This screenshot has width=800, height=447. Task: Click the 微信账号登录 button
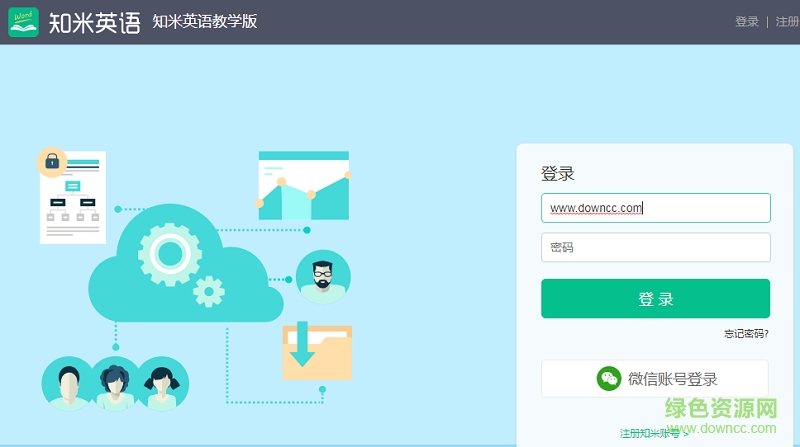click(x=655, y=379)
